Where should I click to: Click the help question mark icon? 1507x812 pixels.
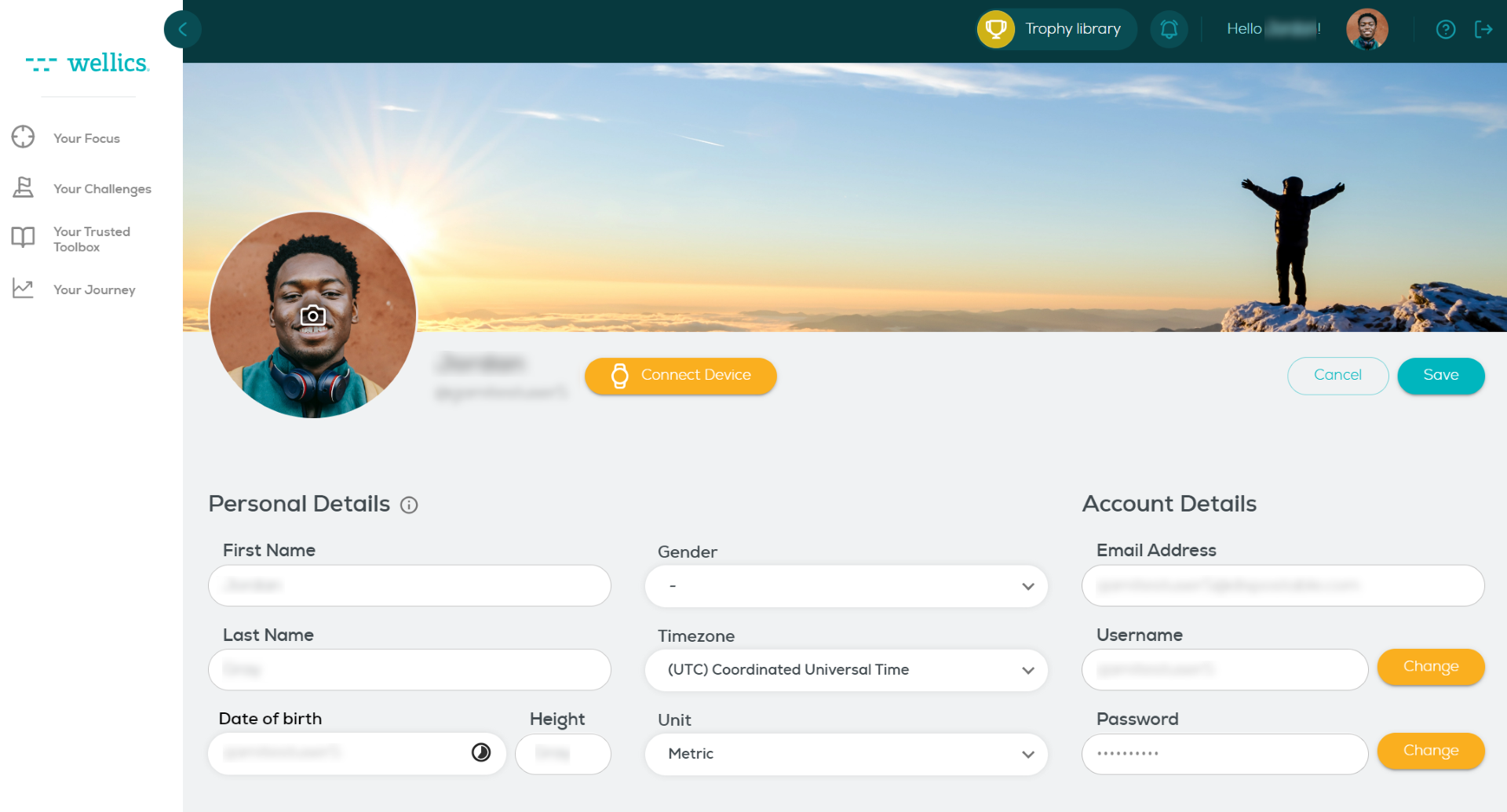pyautogui.click(x=1446, y=29)
